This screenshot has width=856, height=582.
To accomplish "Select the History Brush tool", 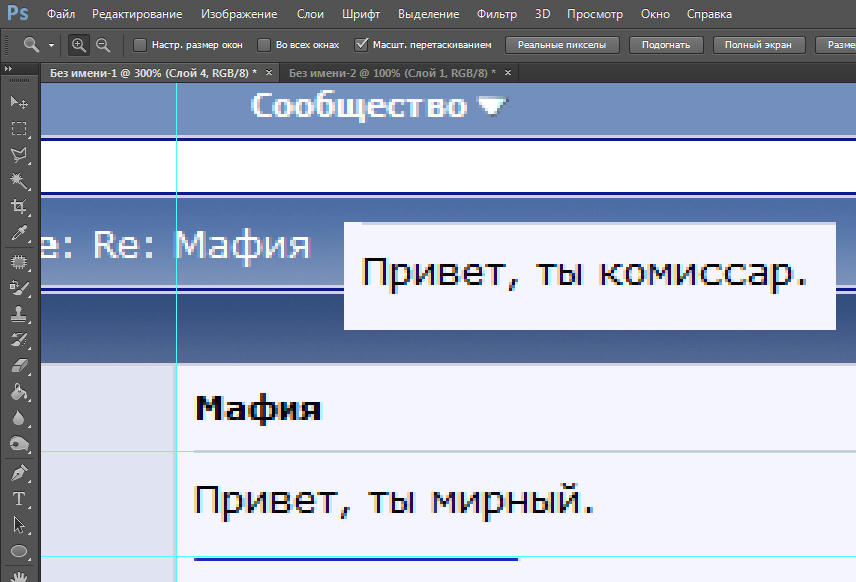I will point(19,340).
